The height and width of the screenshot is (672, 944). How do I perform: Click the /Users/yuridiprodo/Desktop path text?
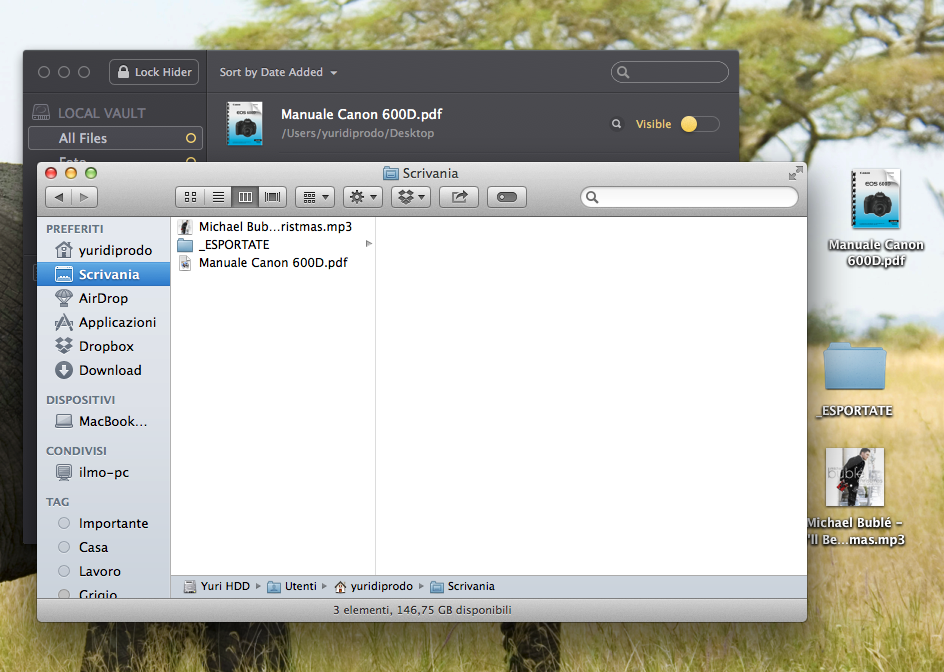[x=358, y=133]
